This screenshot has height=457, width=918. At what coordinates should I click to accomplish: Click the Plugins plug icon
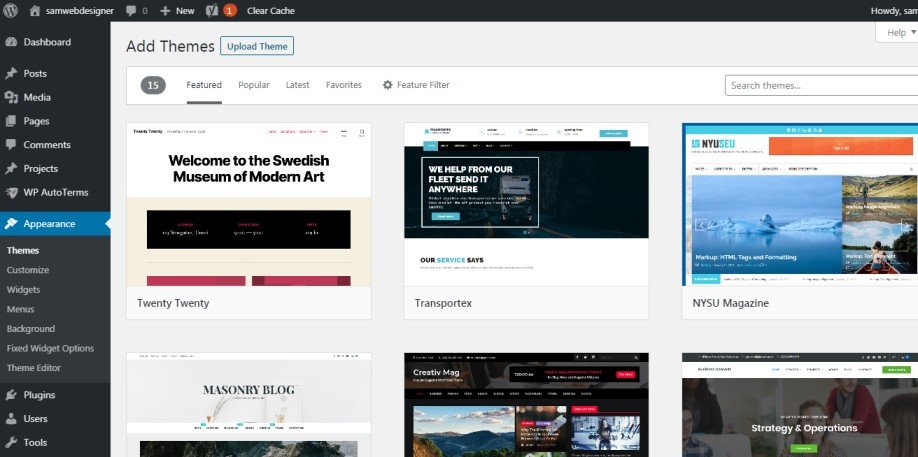coord(11,395)
